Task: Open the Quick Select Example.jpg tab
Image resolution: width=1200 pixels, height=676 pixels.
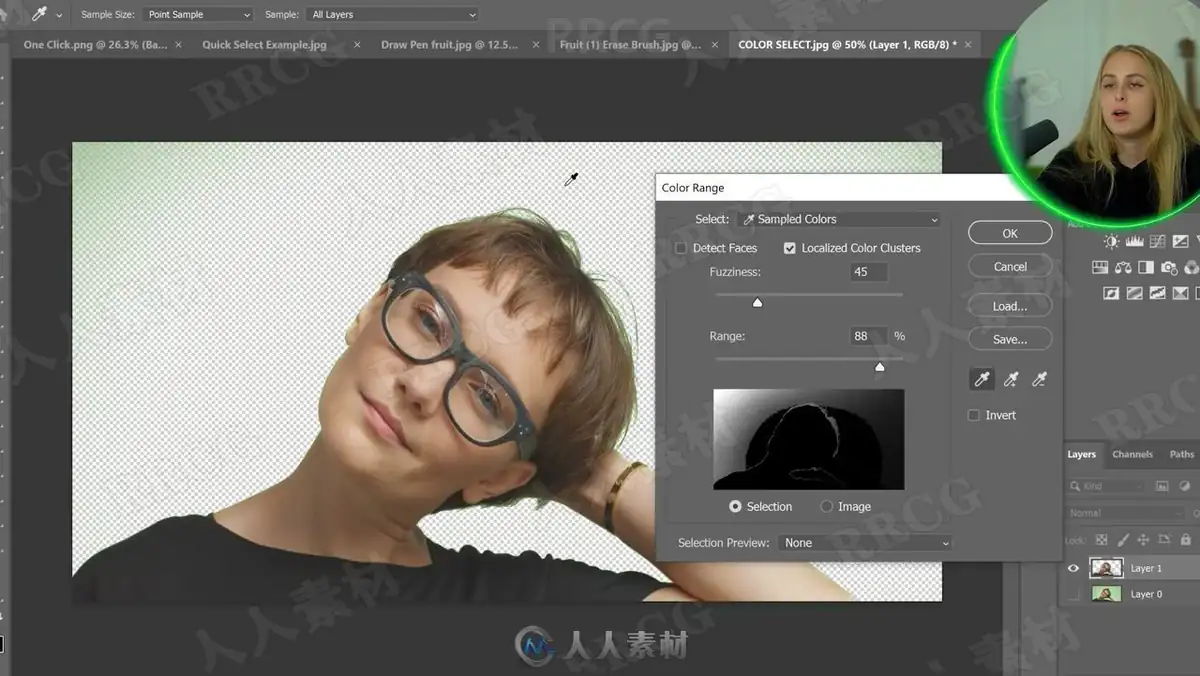Action: (x=264, y=45)
